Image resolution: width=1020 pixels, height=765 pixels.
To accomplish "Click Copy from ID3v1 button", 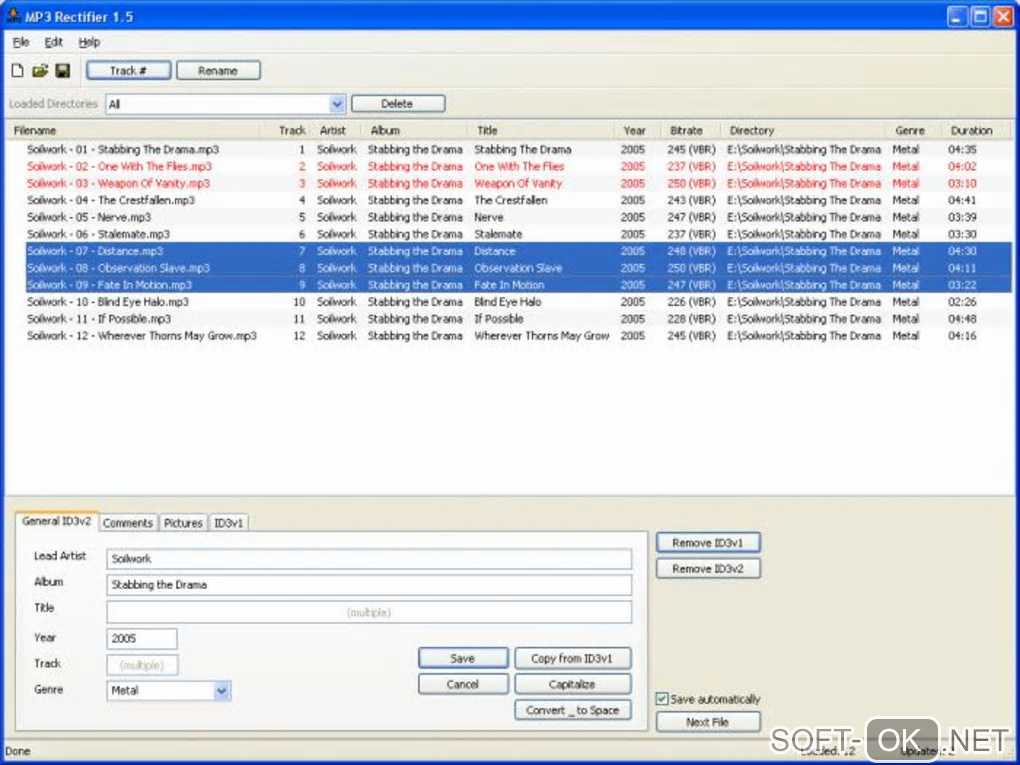I will [x=572, y=658].
